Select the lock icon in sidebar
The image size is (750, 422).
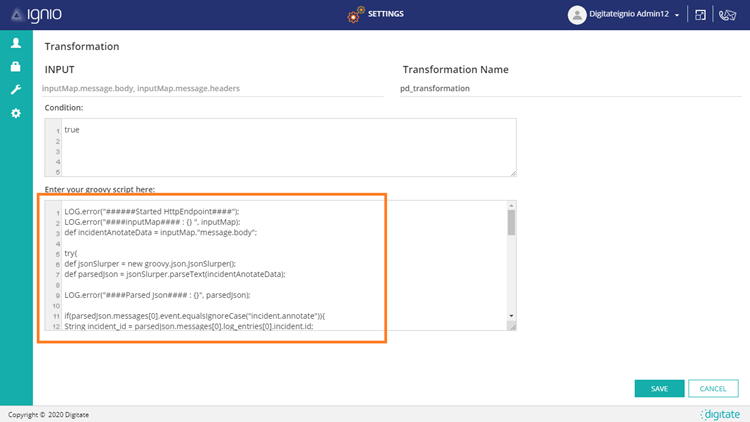pos(16,67)
